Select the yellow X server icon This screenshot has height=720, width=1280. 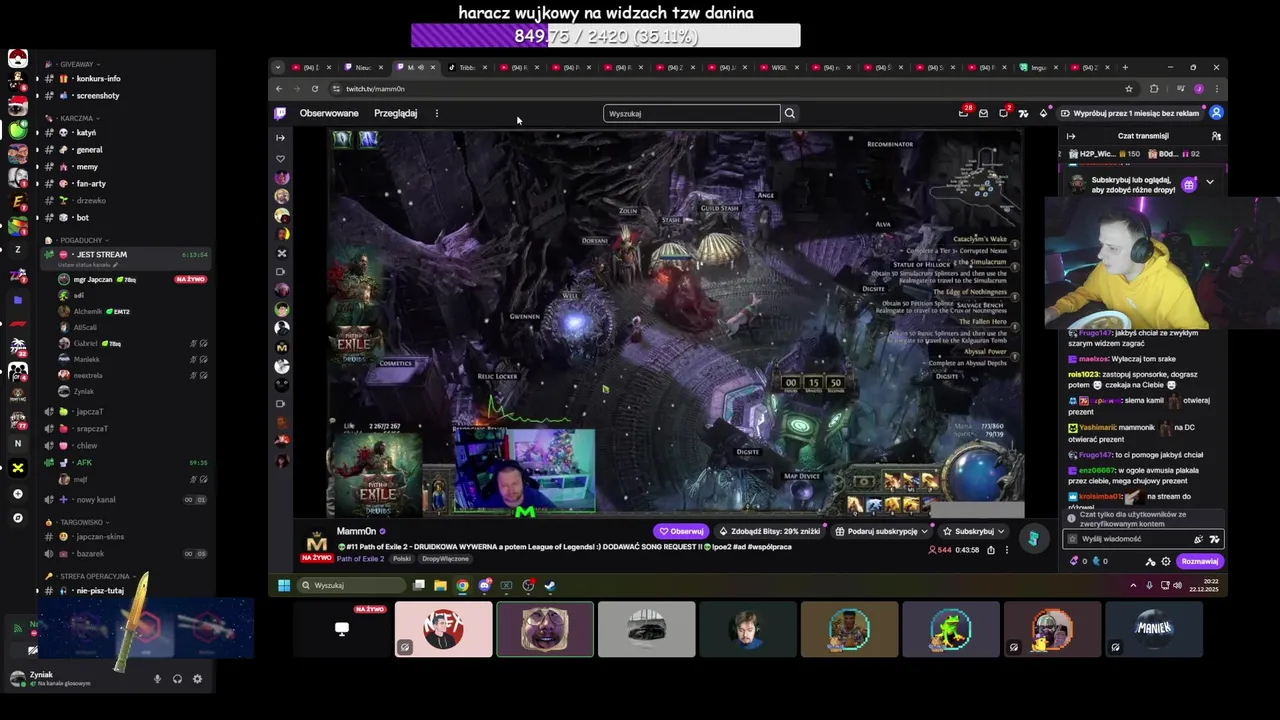tap(17, 467)
